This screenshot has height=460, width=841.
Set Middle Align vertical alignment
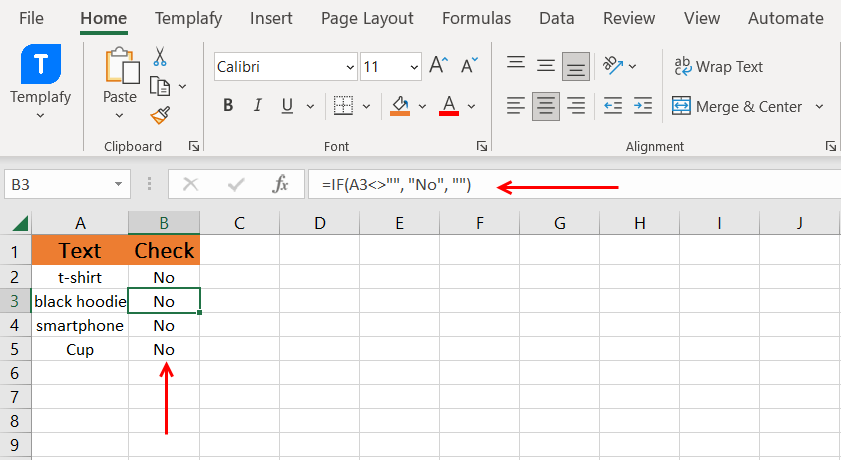546,66
